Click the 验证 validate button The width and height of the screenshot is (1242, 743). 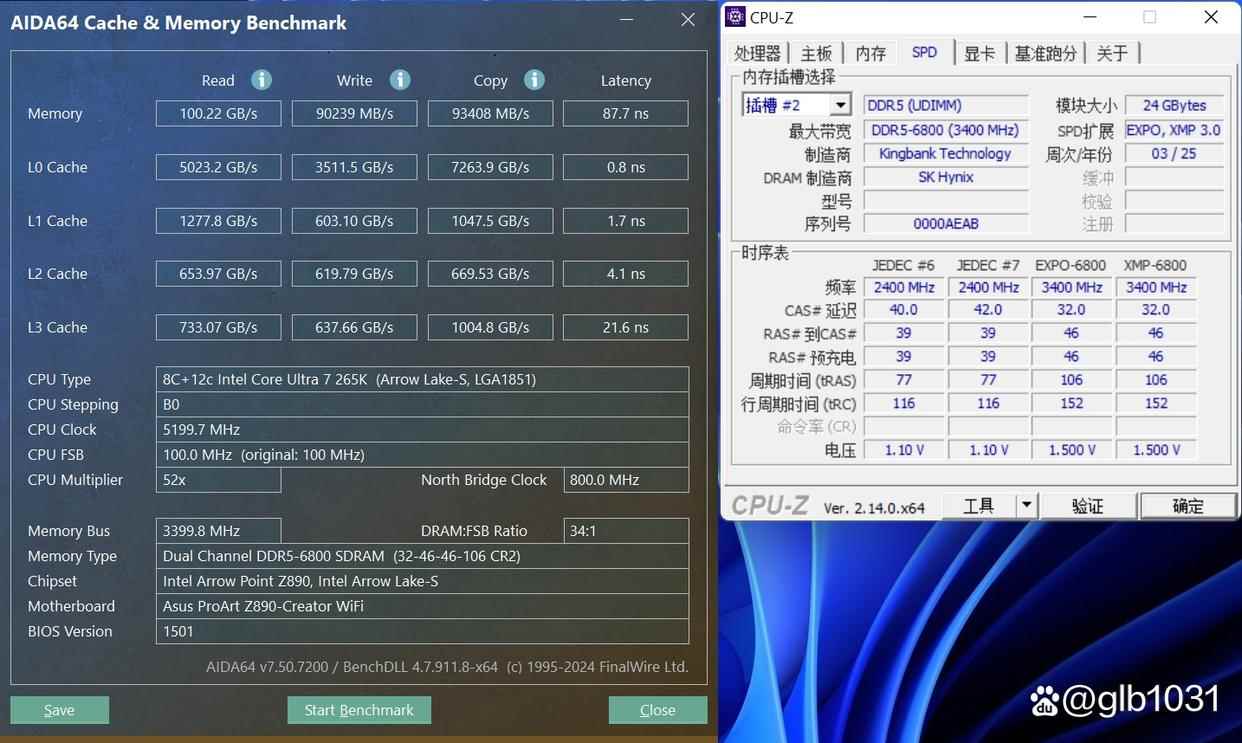pyautogui.click(x=1088, y=505)
